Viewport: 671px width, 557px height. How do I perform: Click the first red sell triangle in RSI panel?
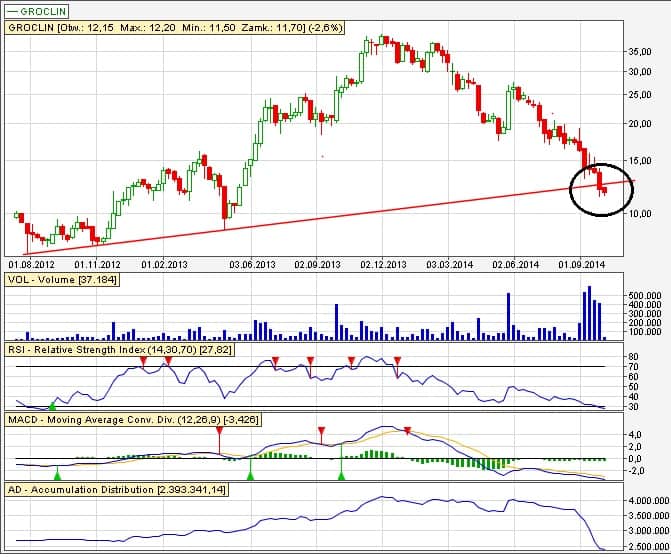pos(144,360)
